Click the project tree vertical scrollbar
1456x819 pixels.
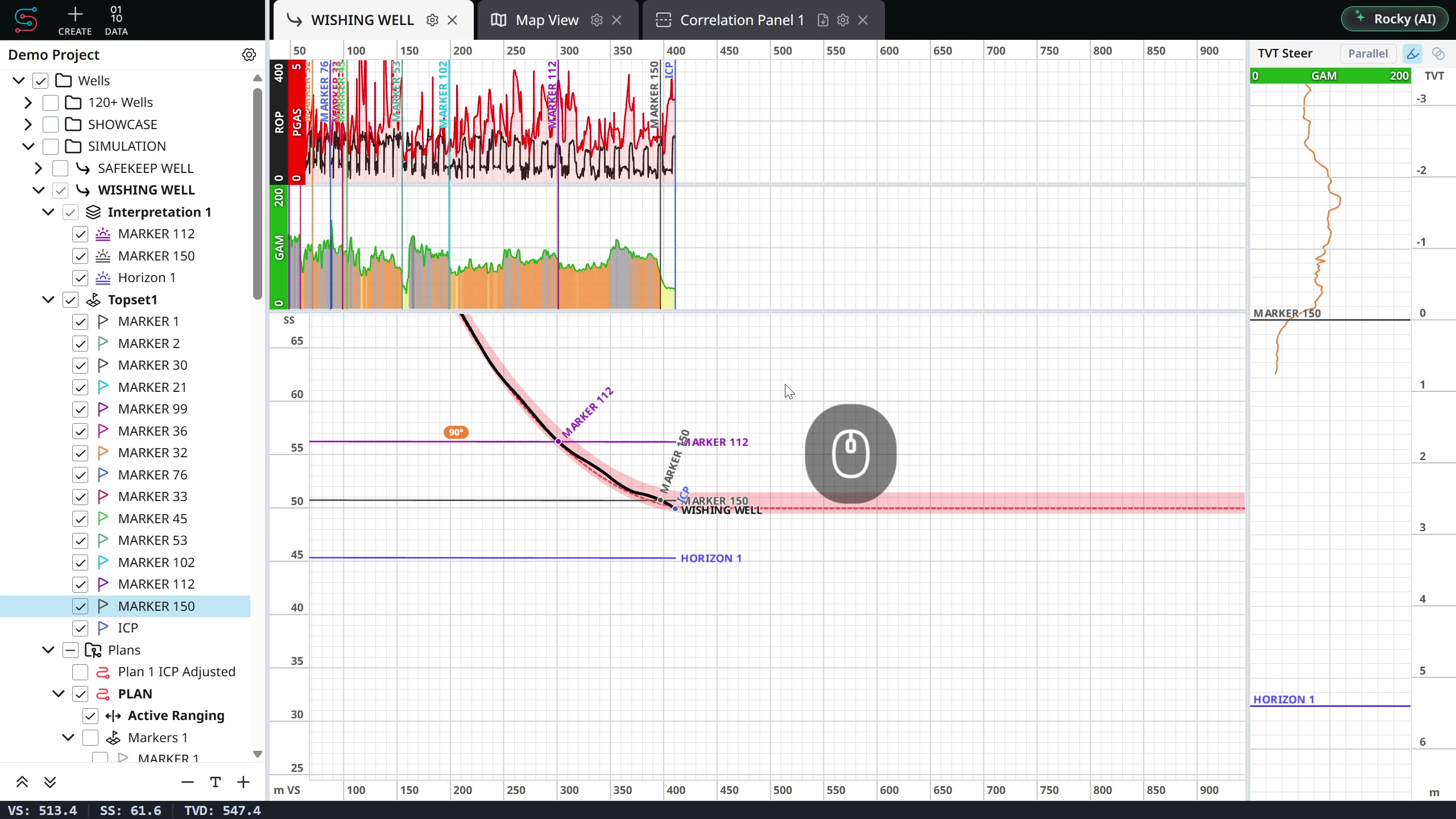(257, 193)
